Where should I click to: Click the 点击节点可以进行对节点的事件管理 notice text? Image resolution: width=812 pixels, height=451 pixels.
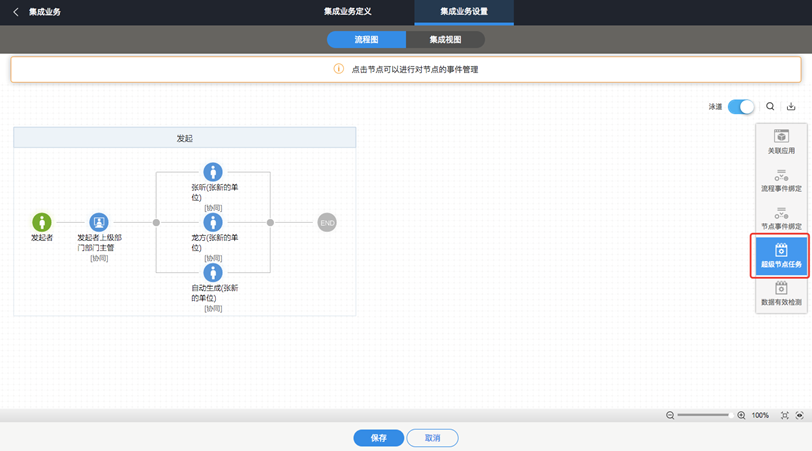point(415,69)
